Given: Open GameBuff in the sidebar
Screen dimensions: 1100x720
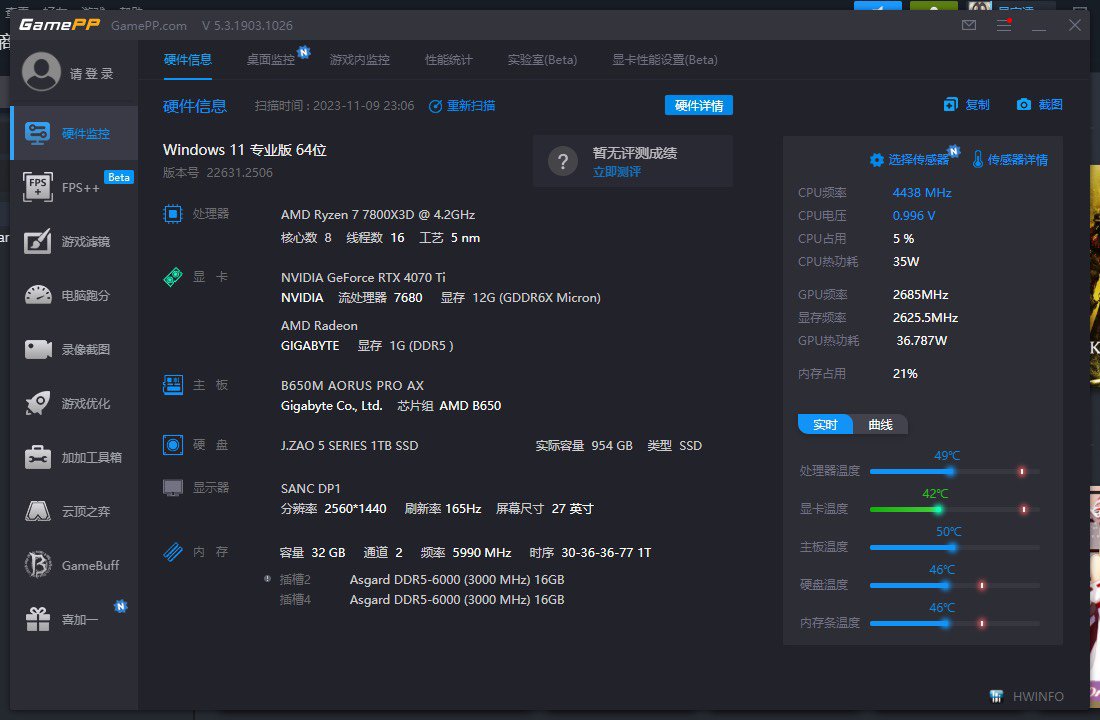Looking at the screenshot, I should pos(74,566).
